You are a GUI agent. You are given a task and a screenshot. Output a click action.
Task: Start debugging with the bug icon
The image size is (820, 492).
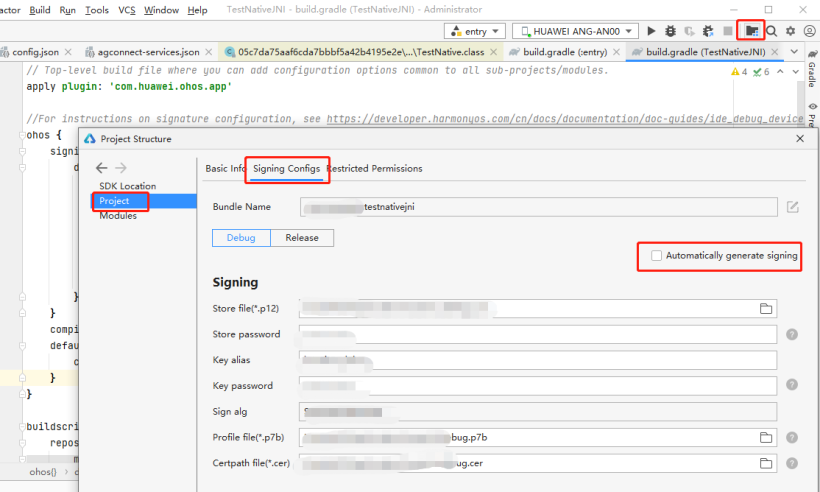pyautogui.click(x=670, y=32)
